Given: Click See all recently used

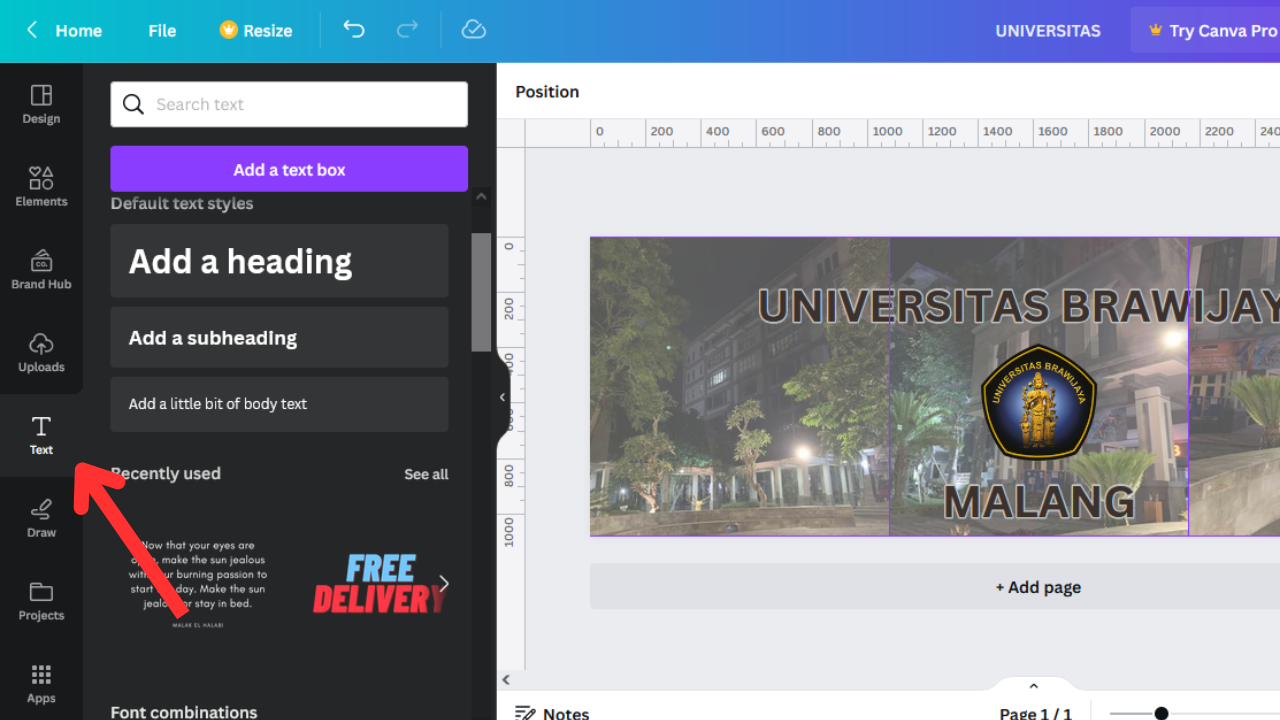Looking at the screenshot, I should click(x=426, y=474).
